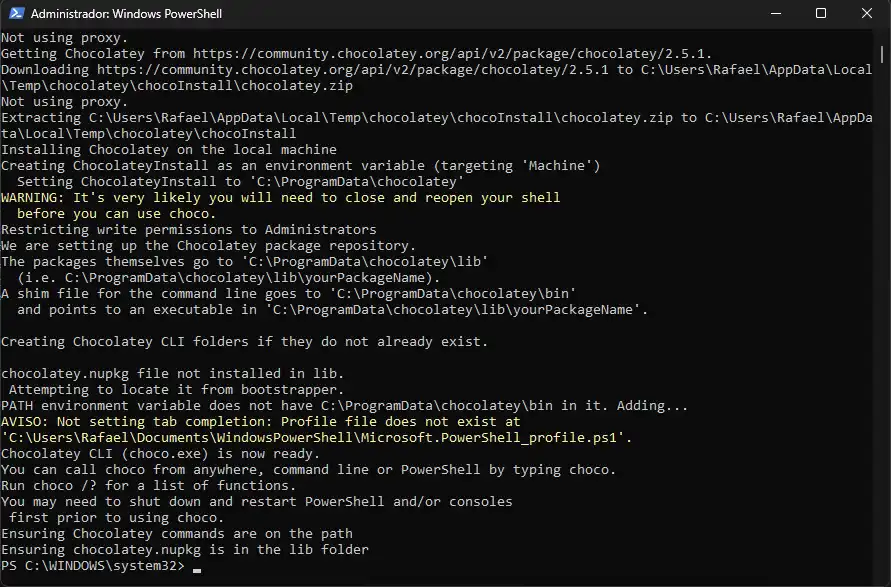
Task: Click the yellow 'WARNING:' text
Action: (x=33, y=197)
